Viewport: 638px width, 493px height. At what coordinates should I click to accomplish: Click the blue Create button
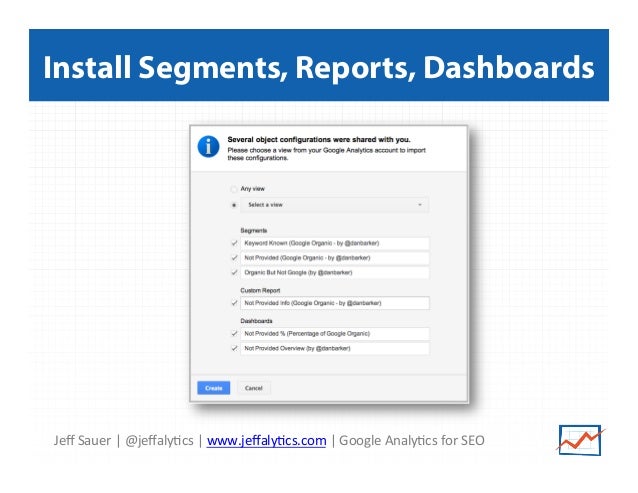tap(214, 388)
